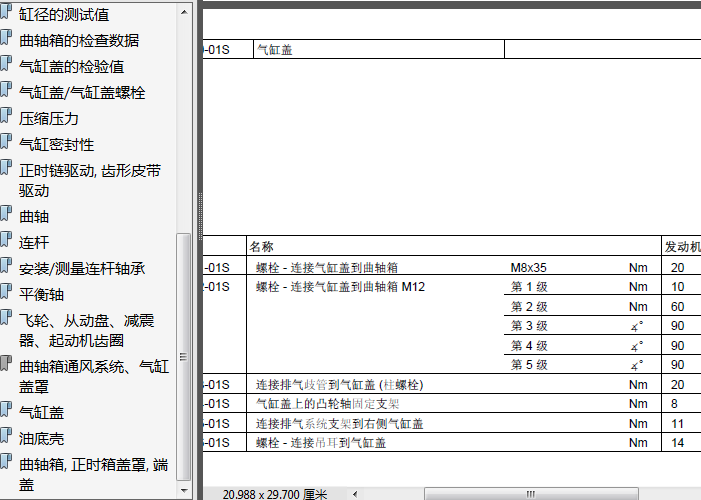701x500 pixels.
Task: Jump to 平衡轴 bookmark
Action: click(42, 294)
